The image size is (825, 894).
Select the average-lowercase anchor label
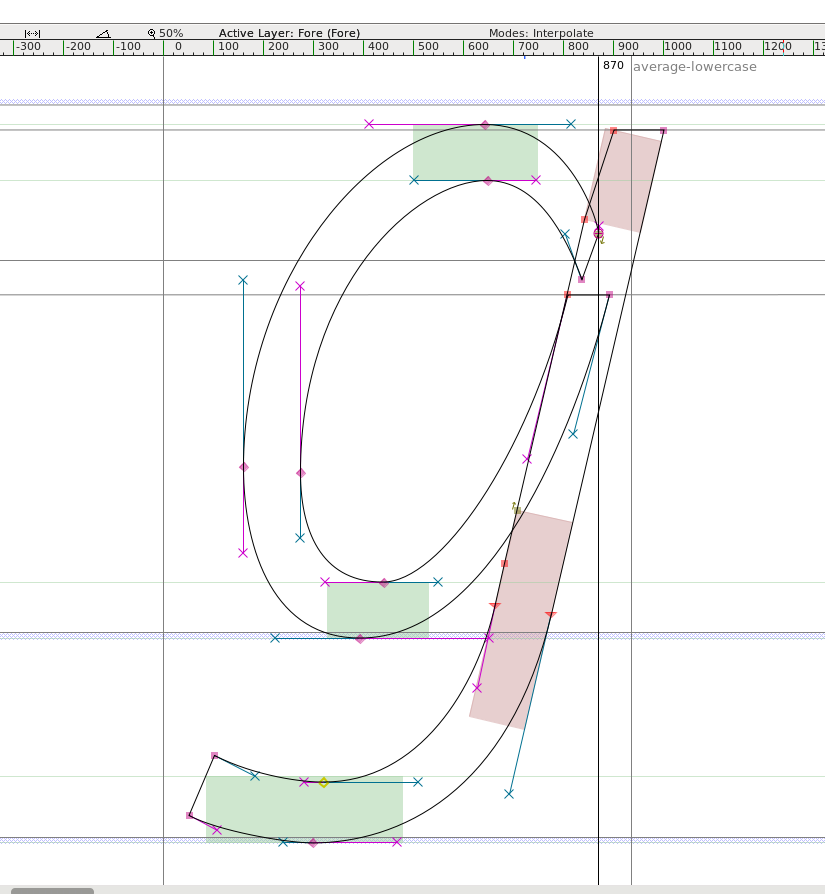click(694, 67)
